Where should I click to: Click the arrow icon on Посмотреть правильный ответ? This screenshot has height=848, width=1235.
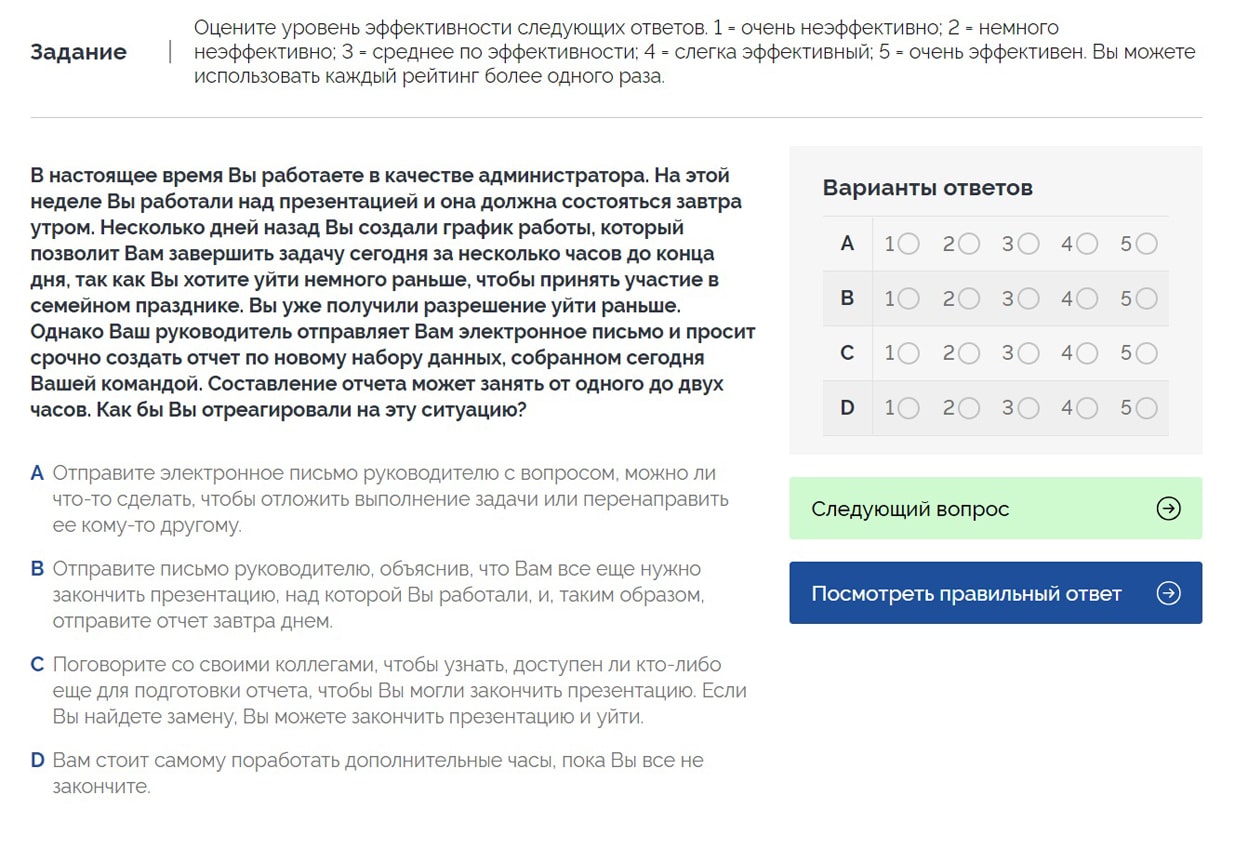1168,592
